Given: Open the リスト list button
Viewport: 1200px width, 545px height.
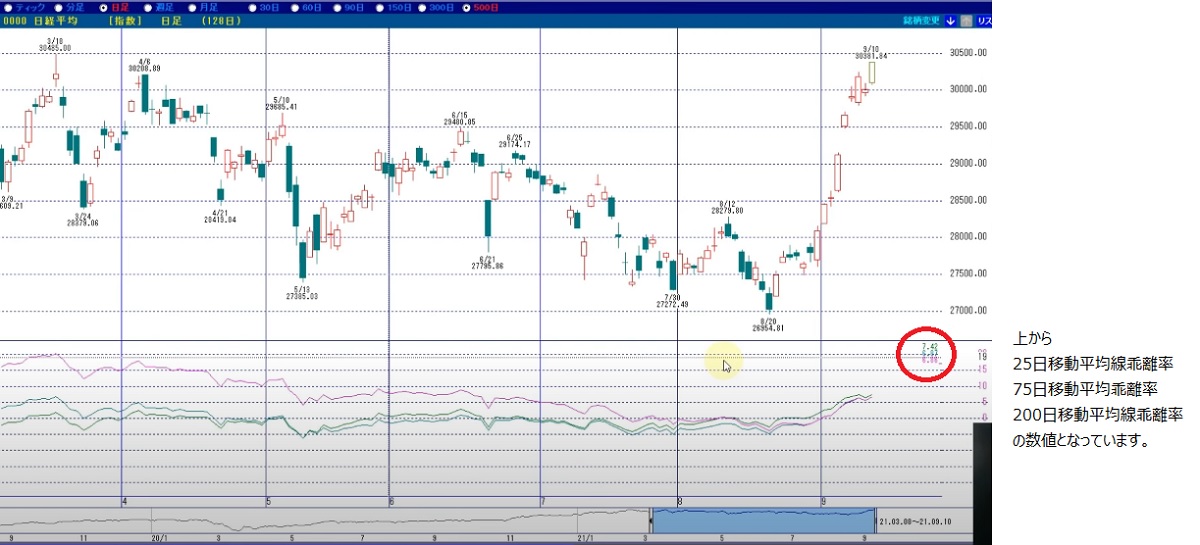Looking at the screenshot, I should point(984,20).
